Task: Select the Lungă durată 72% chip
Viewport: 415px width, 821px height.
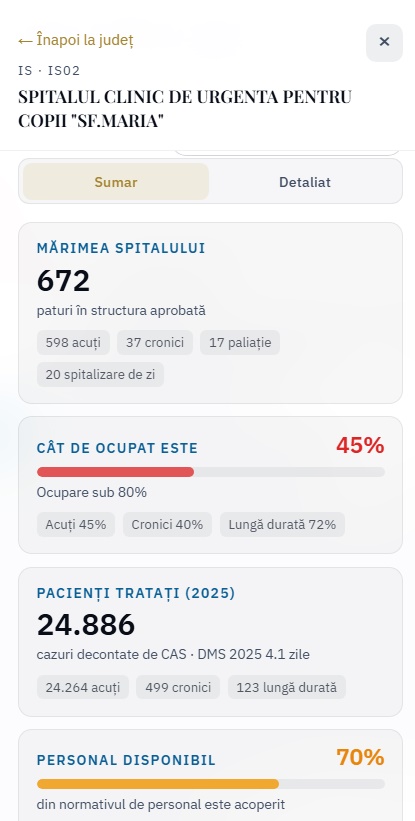Action: [282, 524]
